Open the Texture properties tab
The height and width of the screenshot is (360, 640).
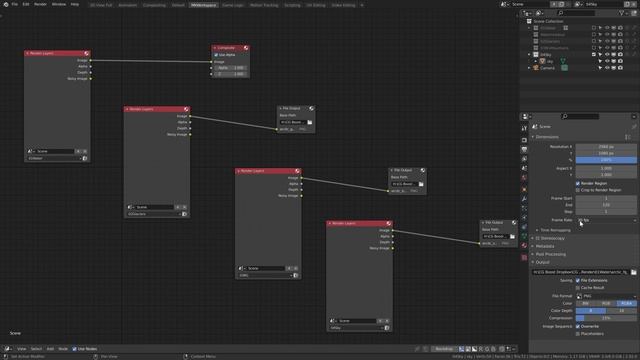tap(524, 258)
